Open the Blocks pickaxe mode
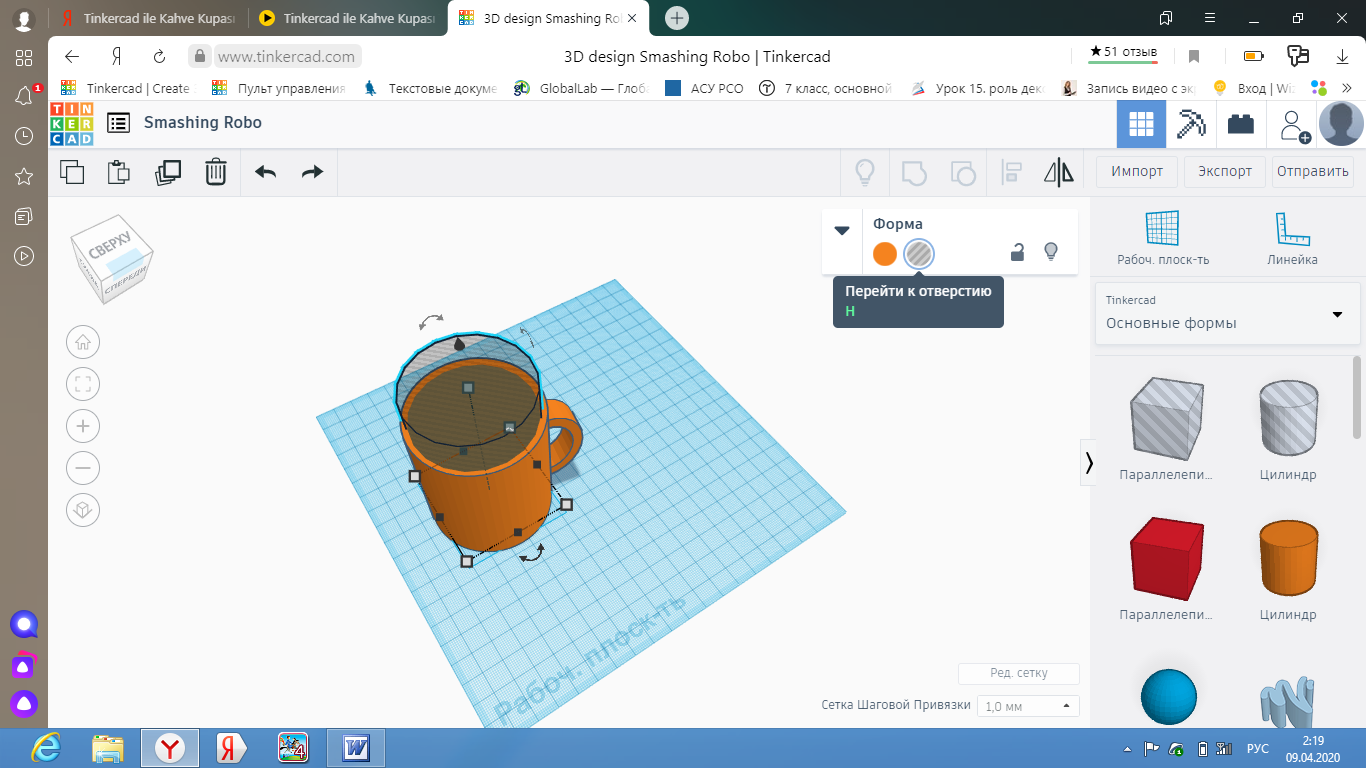Viewport: 1366px width, 768px height. click(1191, 124)
